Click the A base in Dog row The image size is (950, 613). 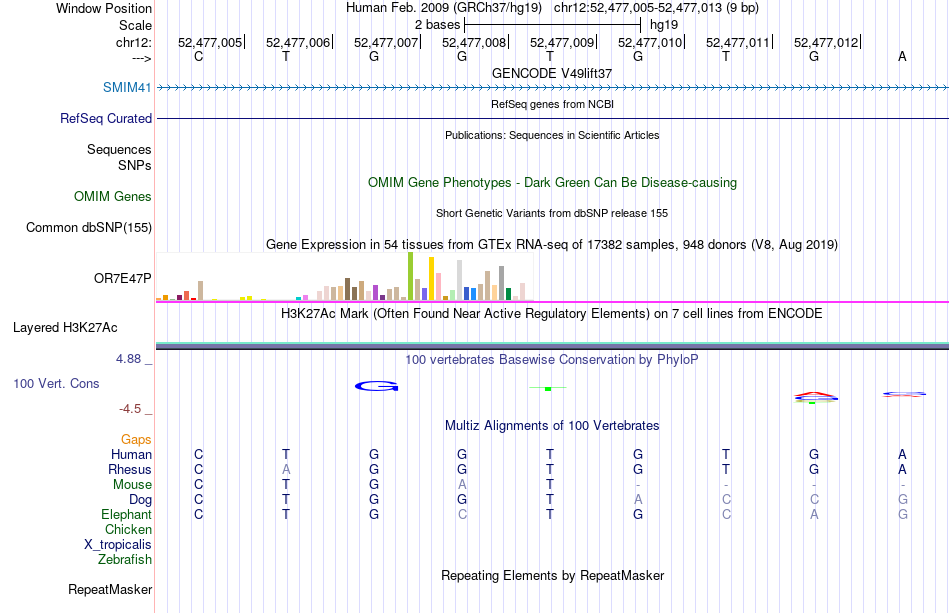[638, 500]
